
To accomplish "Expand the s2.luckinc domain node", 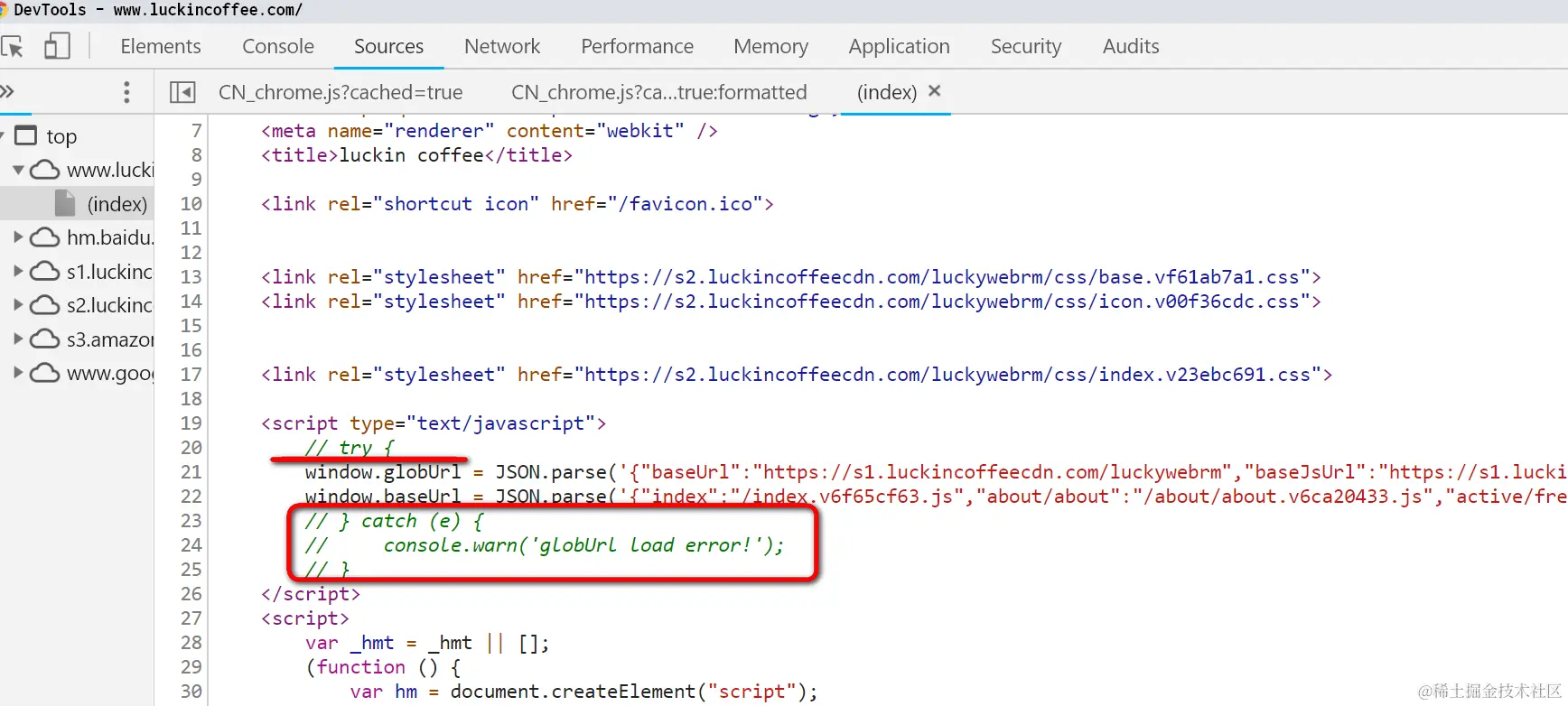I will (x=17, y=305).
